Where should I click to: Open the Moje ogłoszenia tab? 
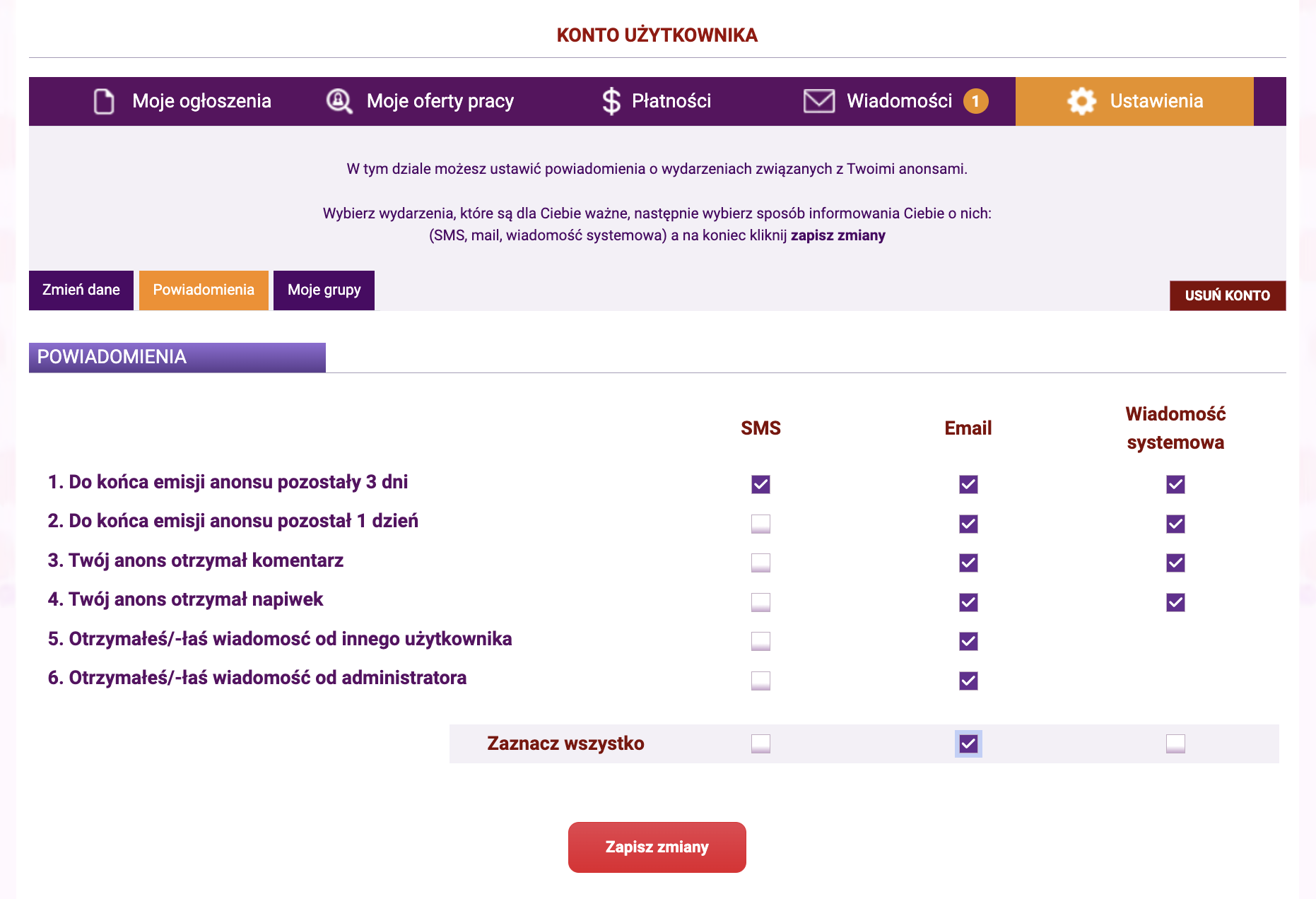click(x=201, y=101)
